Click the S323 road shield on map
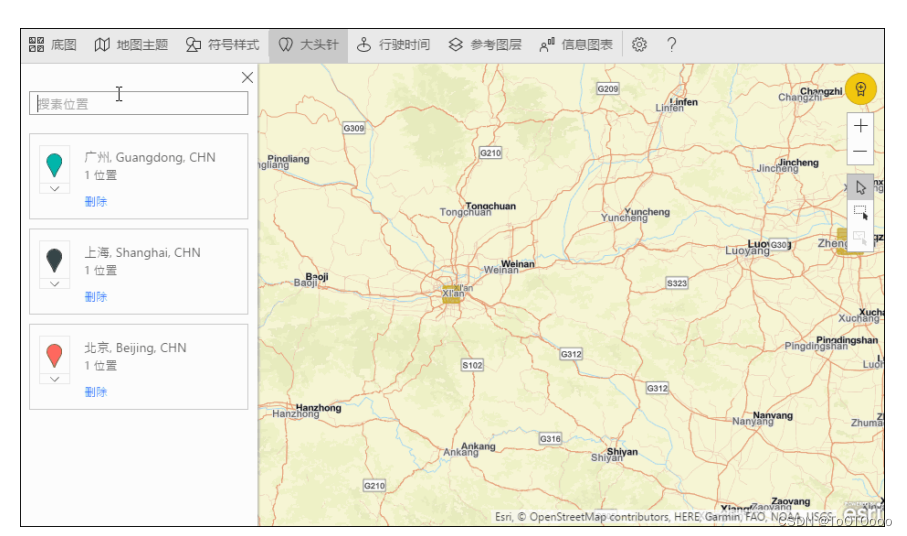Screen dimensions: 907x536 (x=677, y=283)
